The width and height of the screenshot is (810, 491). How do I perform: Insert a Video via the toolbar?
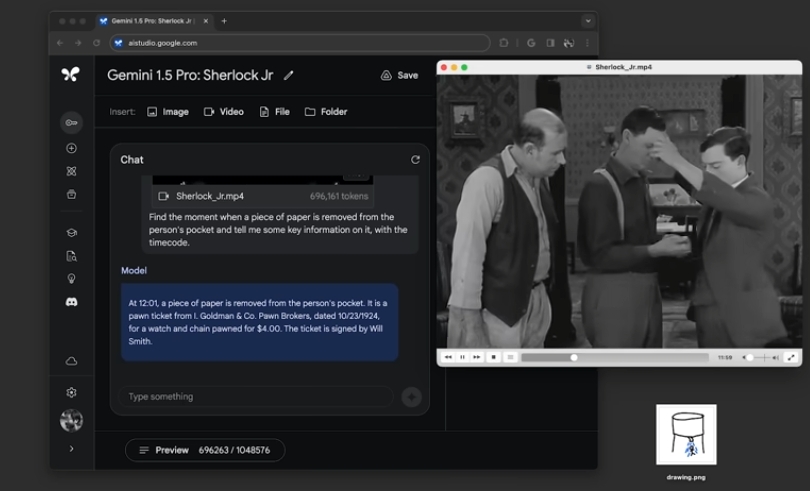[224, 112]
